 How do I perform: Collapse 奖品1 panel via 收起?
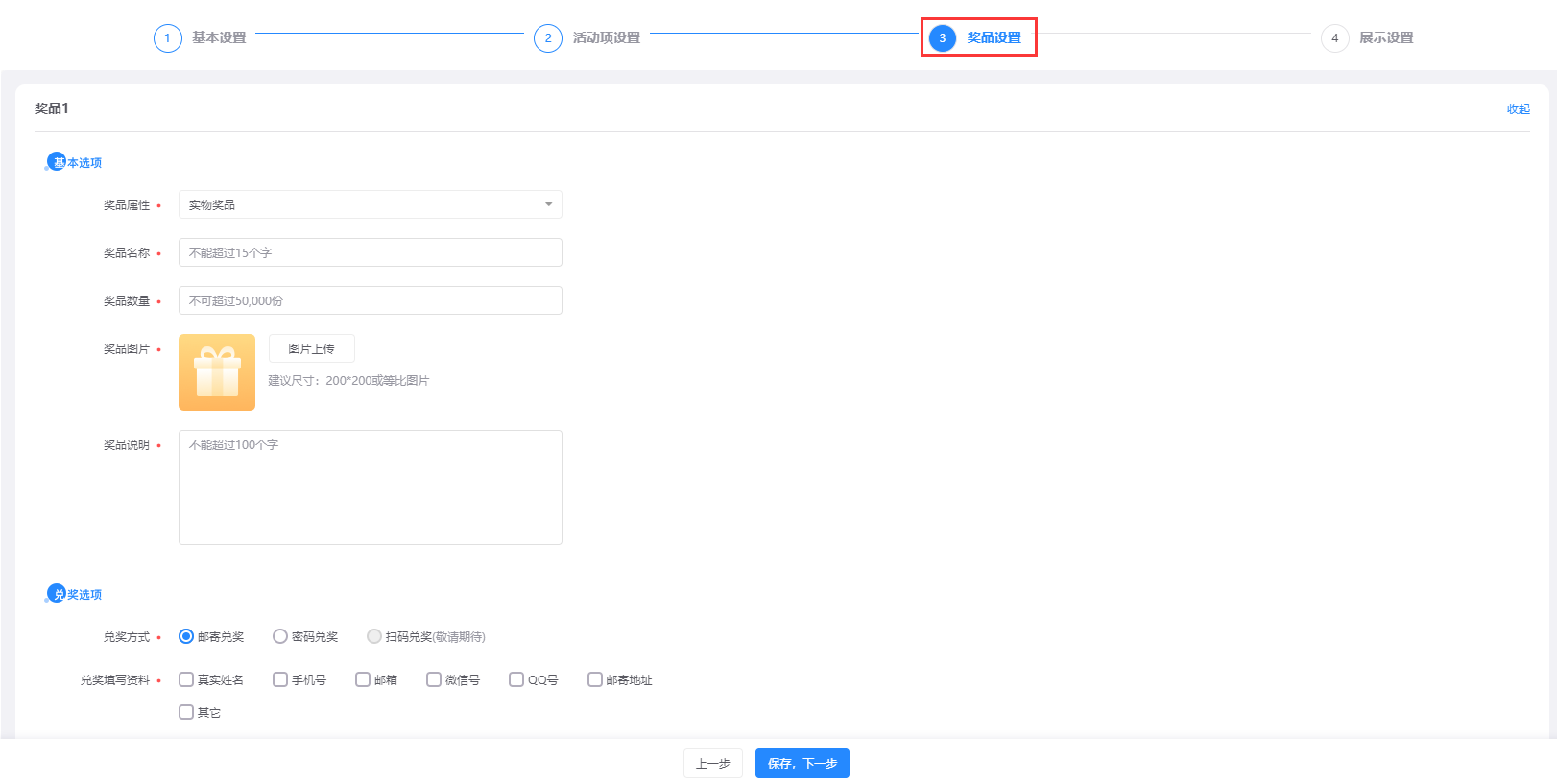coord(1518,109)
